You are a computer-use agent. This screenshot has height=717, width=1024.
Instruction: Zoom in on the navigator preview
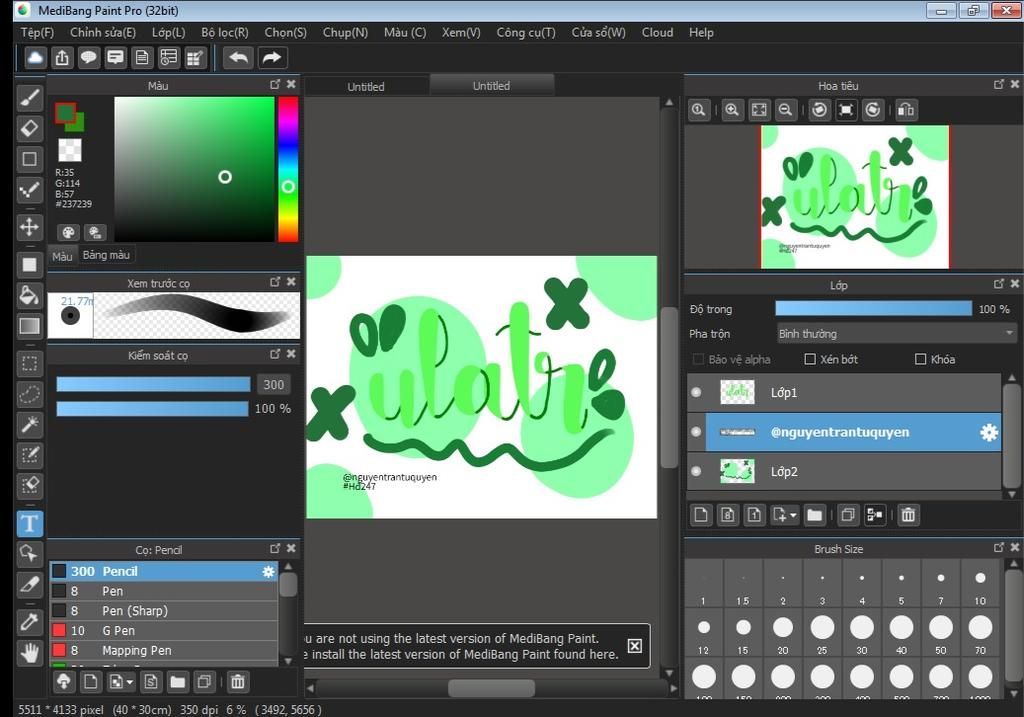(x=732, y=110)
